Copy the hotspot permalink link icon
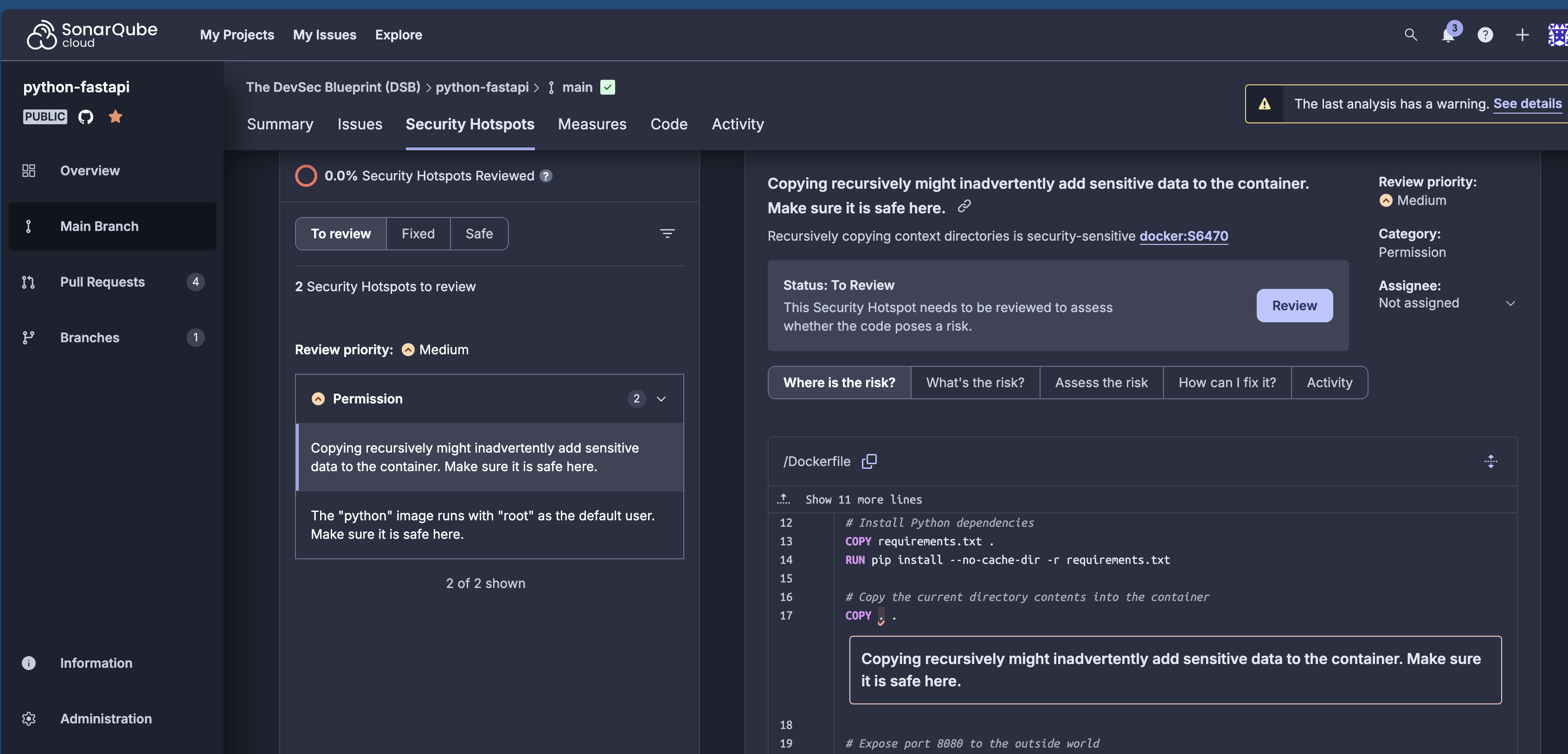This screenshot has height=754, width=1568. [x=964, y=206]
